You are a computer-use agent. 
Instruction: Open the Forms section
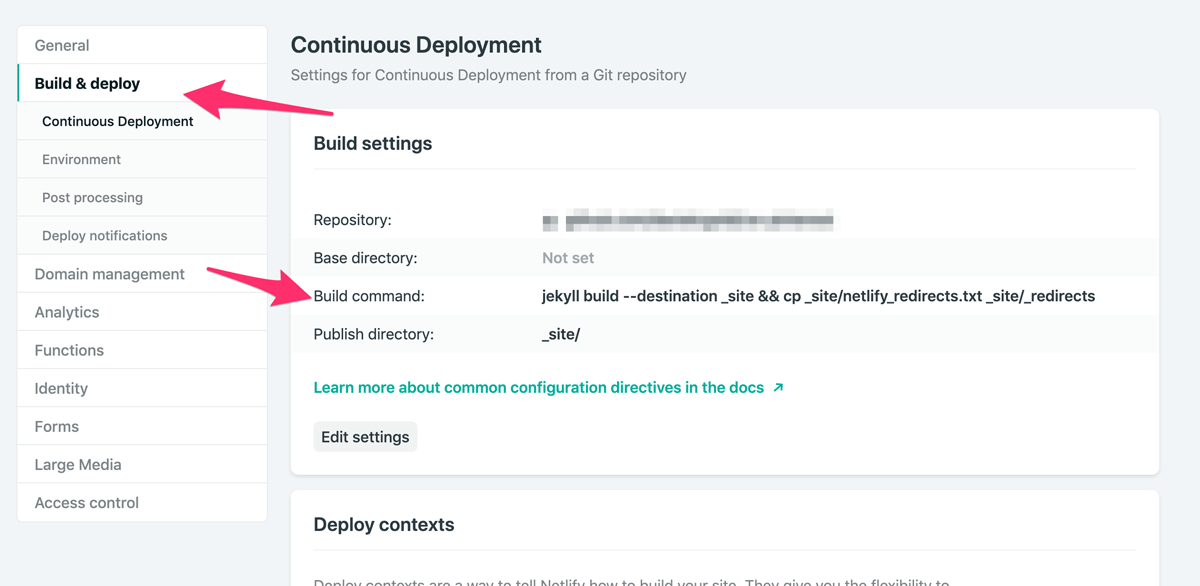coord(56,426)
